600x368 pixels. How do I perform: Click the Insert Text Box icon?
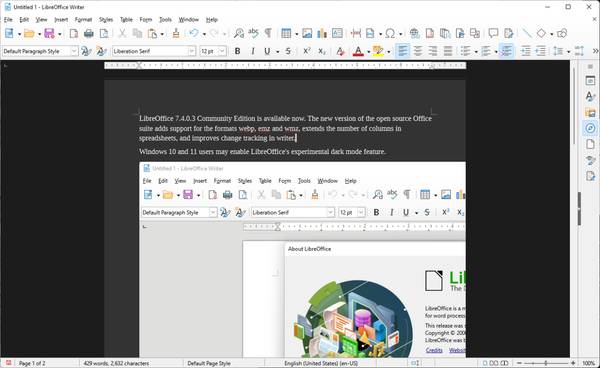coord(337,34)
